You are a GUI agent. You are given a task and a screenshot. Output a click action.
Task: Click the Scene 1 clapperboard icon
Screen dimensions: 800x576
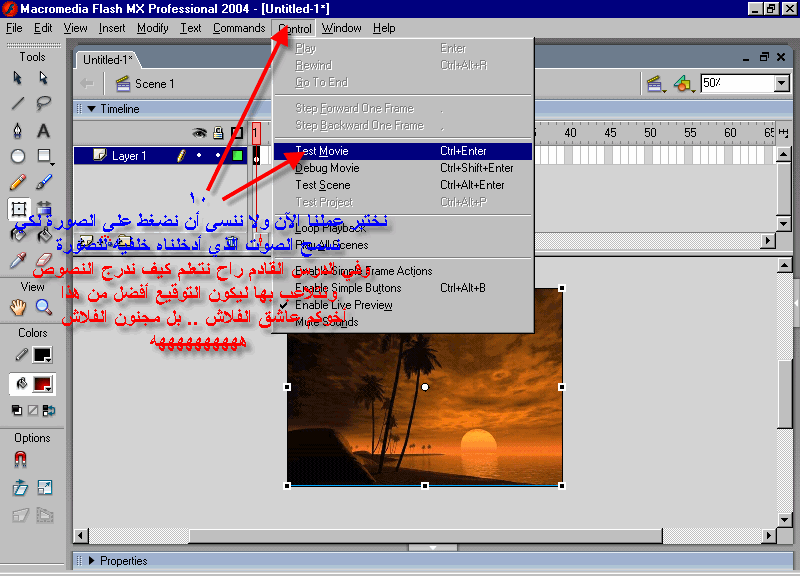point(123,84)
